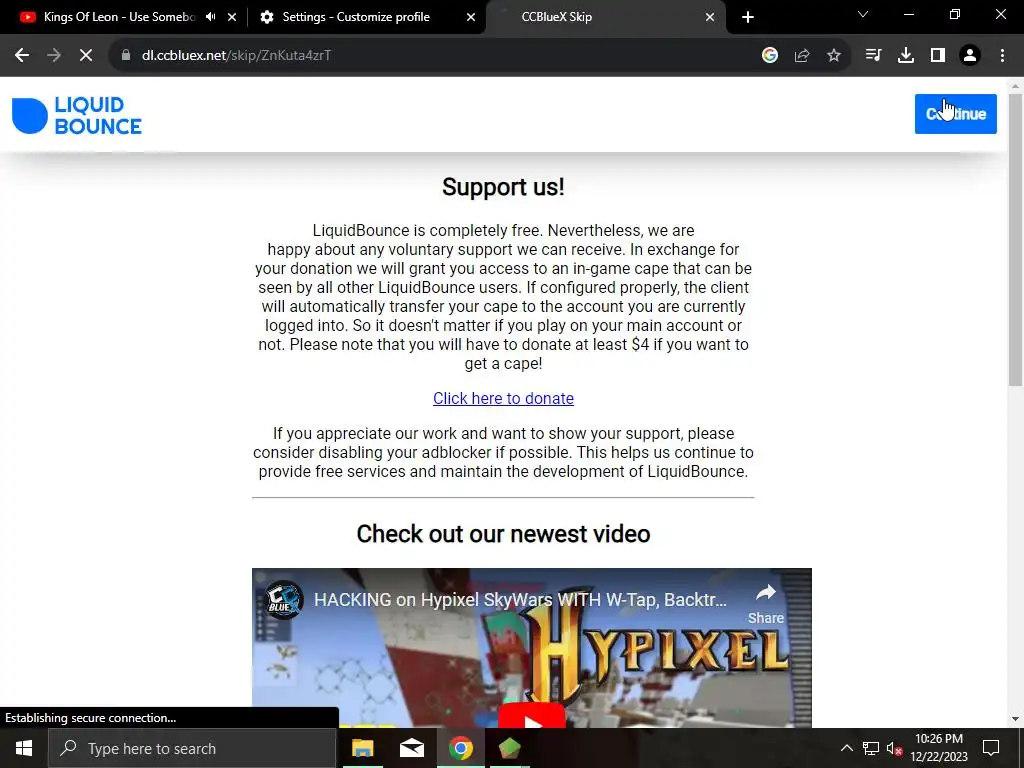Show hidden system tray icons
Screen dimensions: 1024x768
point(846,748)
